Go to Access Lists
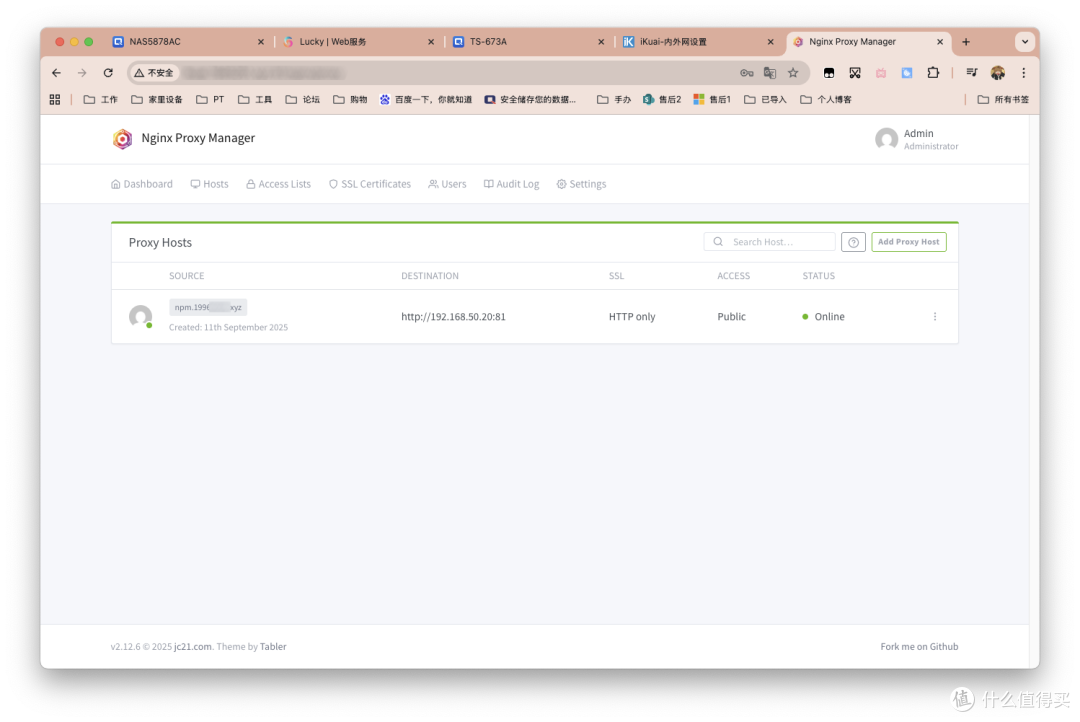1080x722 pixels. pyautogui.click(x=278, y=185)
